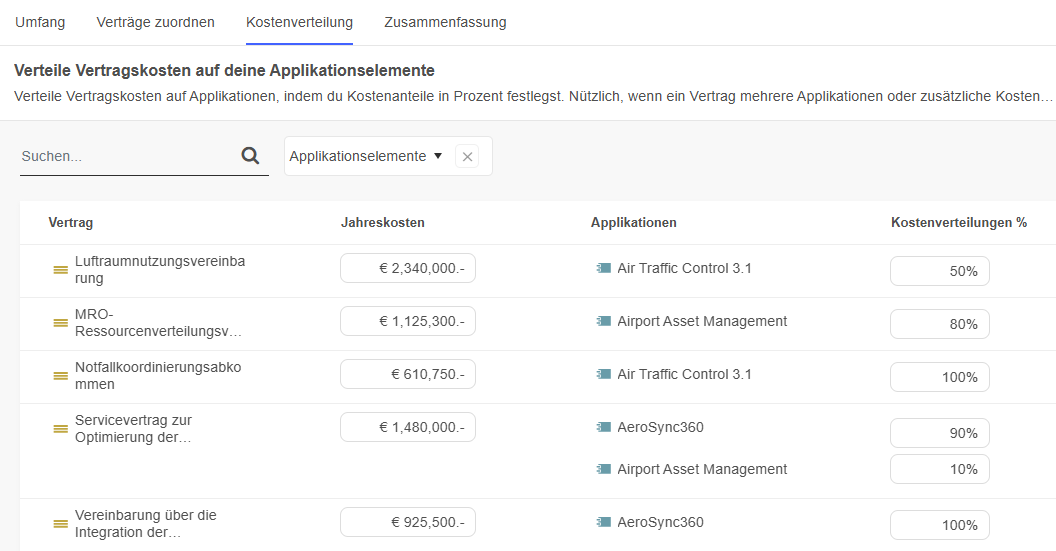Image resolution: width=1056 pixels, height=551 pixels.
Task: Select the Kostenverteilung tab
Action: pyautogui.click(x=299, y=22)
